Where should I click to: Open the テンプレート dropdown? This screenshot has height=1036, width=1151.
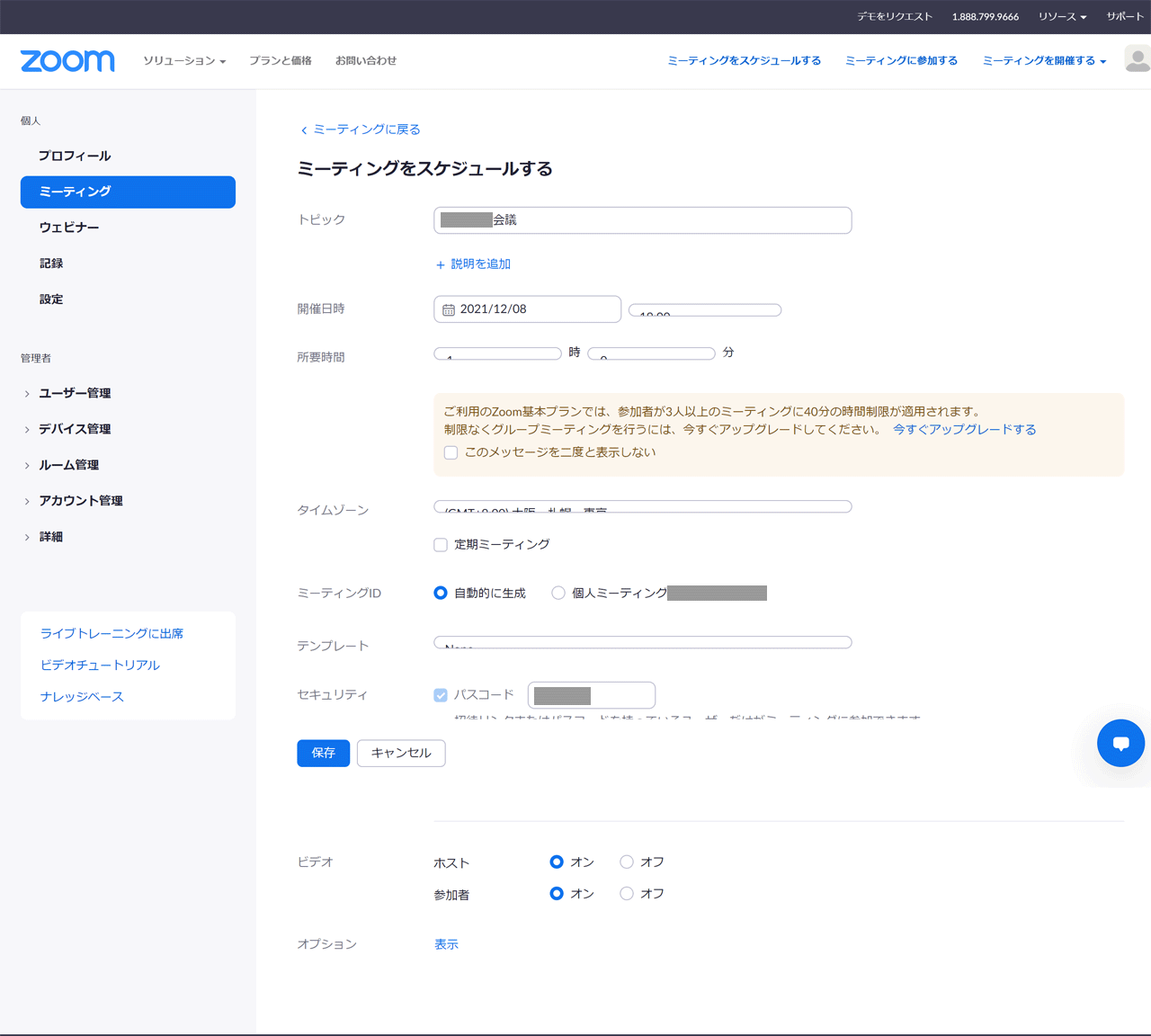click(643, 642)
